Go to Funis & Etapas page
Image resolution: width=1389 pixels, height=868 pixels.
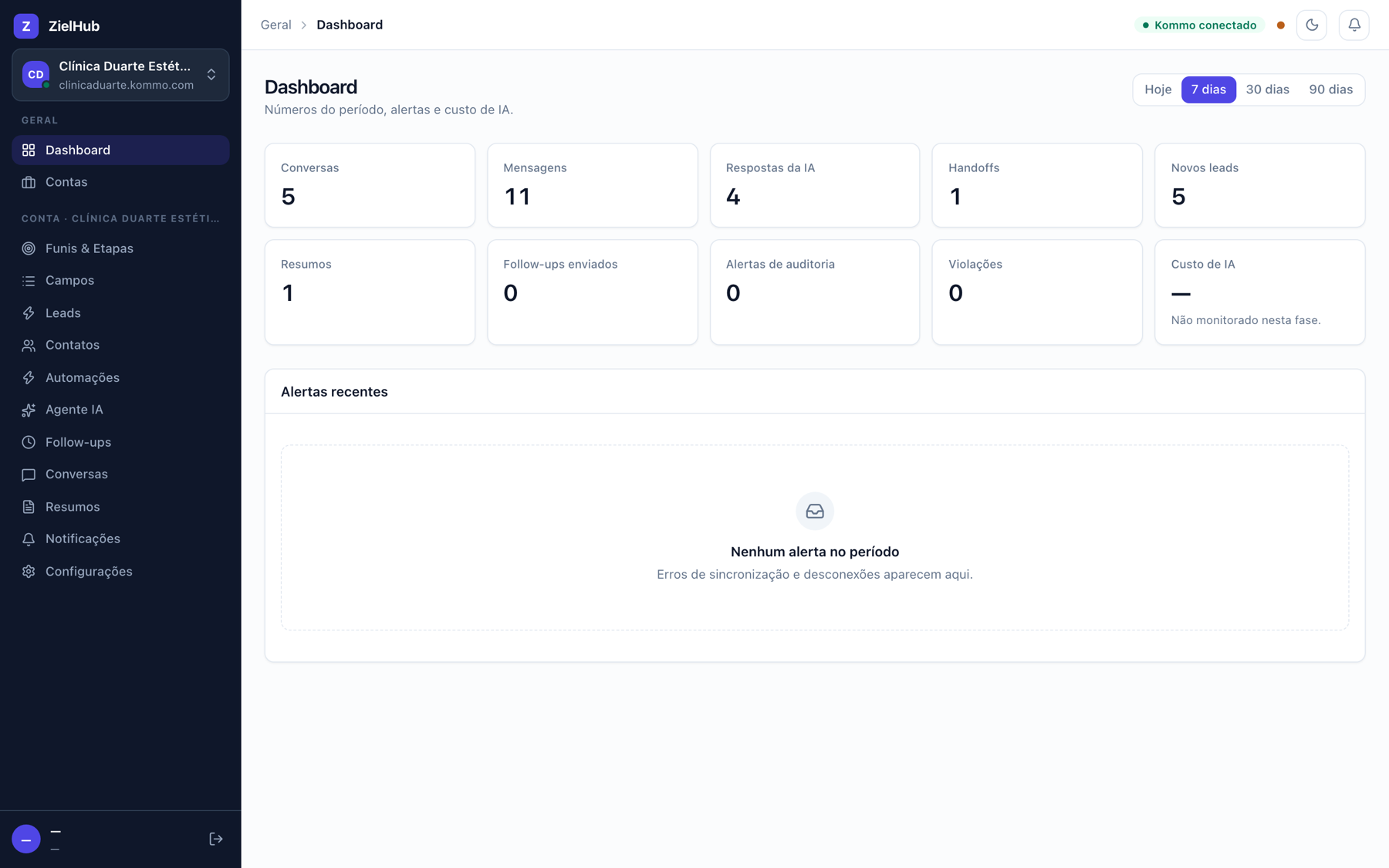[120, 248]
